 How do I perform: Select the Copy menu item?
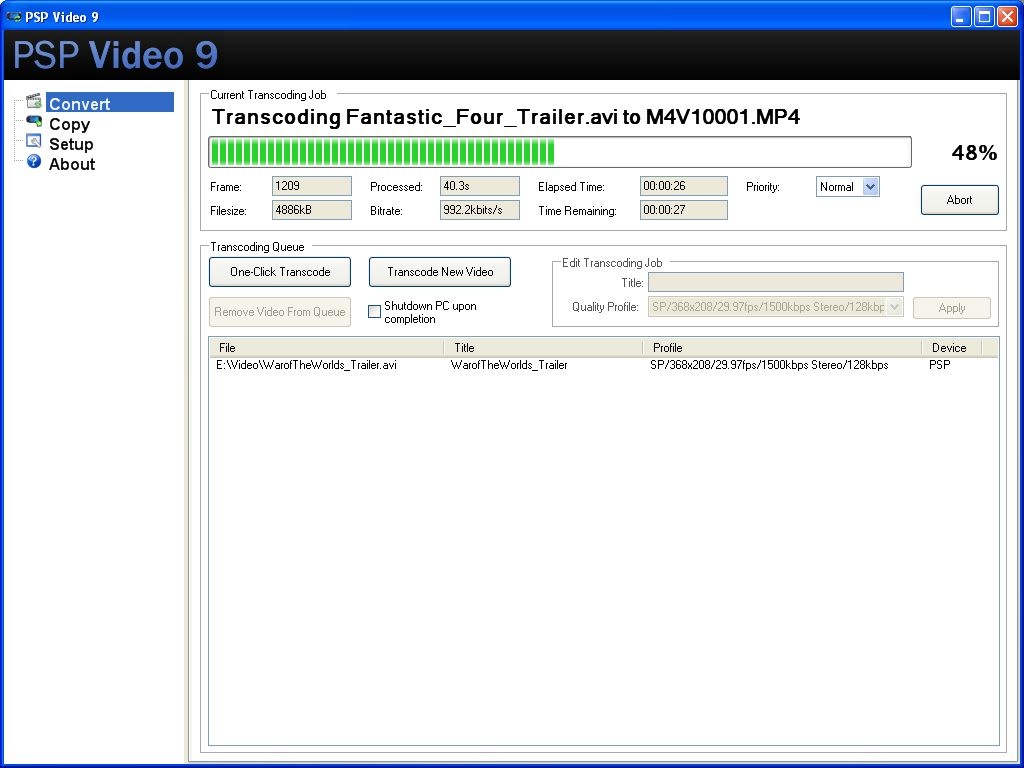click(x=69, y=124)
